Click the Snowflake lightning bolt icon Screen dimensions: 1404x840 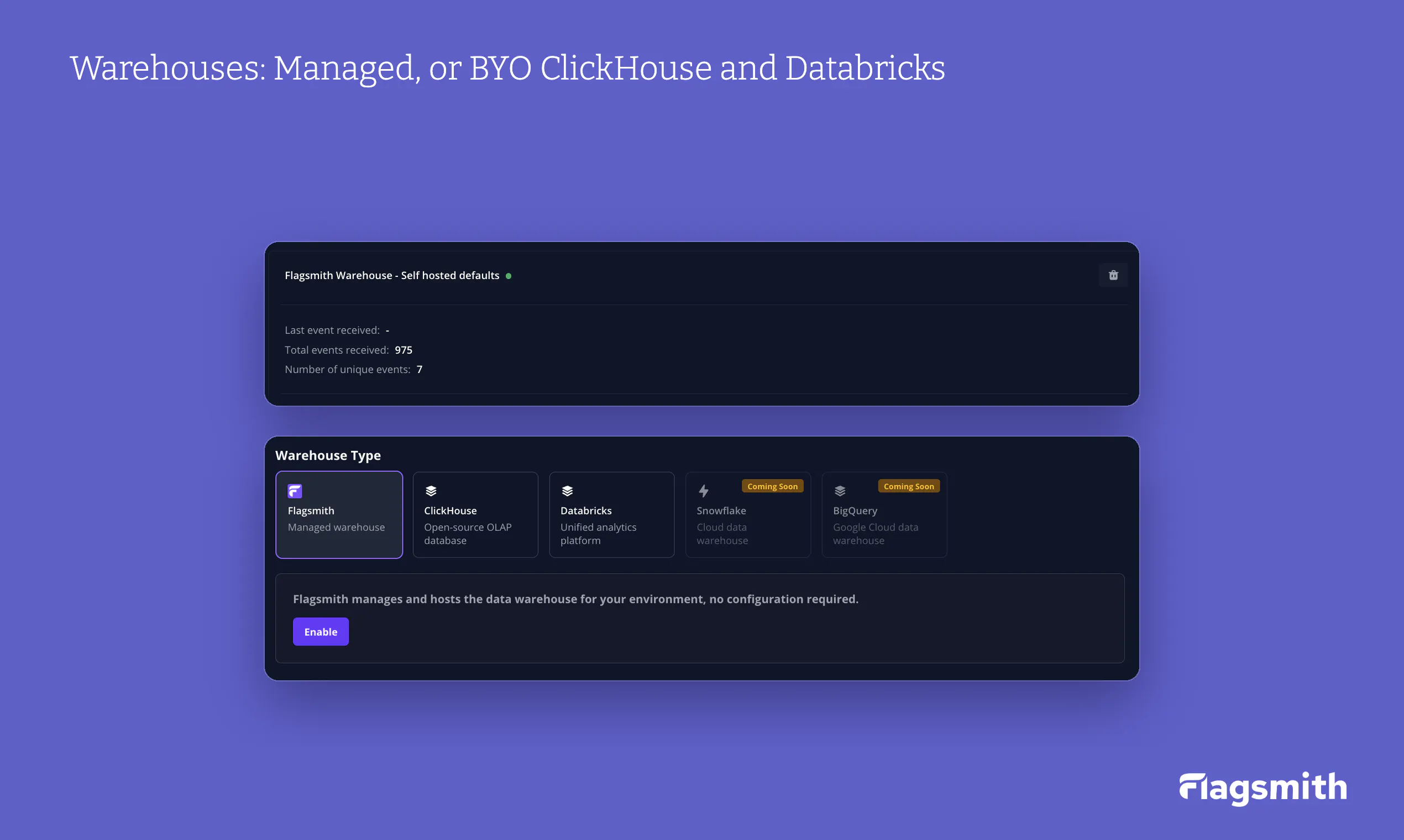coord(704,491)
